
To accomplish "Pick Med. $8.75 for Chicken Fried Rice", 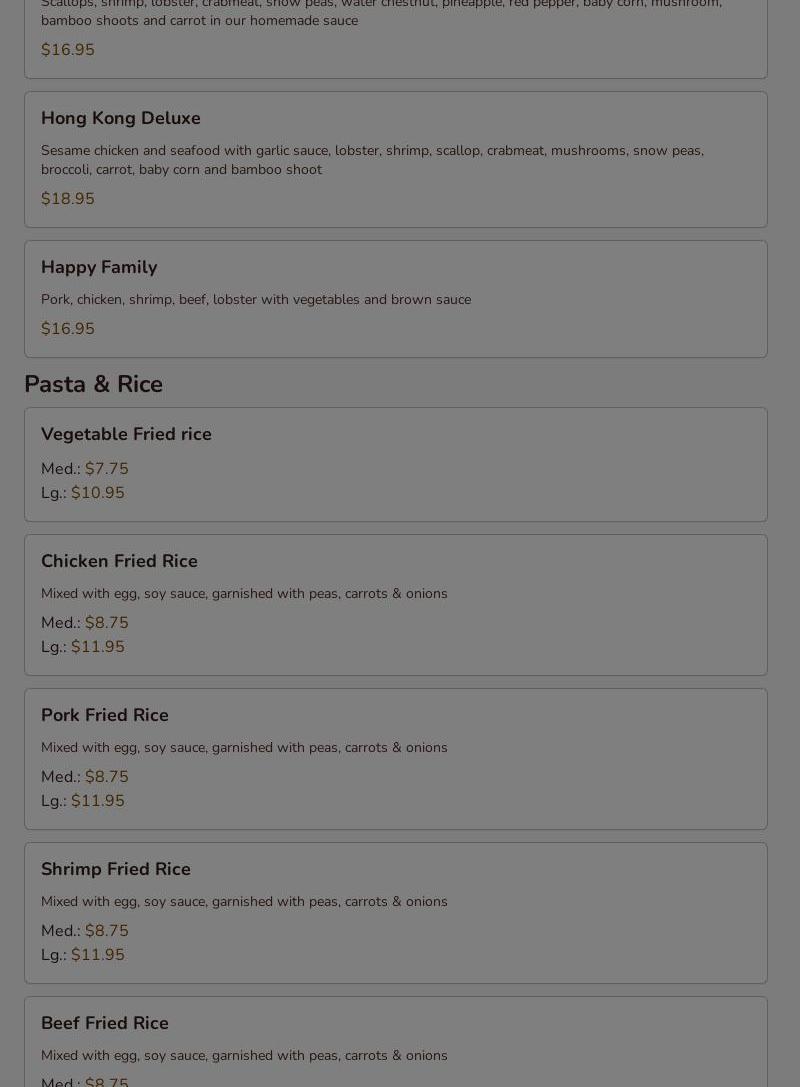I will (85, 623).
